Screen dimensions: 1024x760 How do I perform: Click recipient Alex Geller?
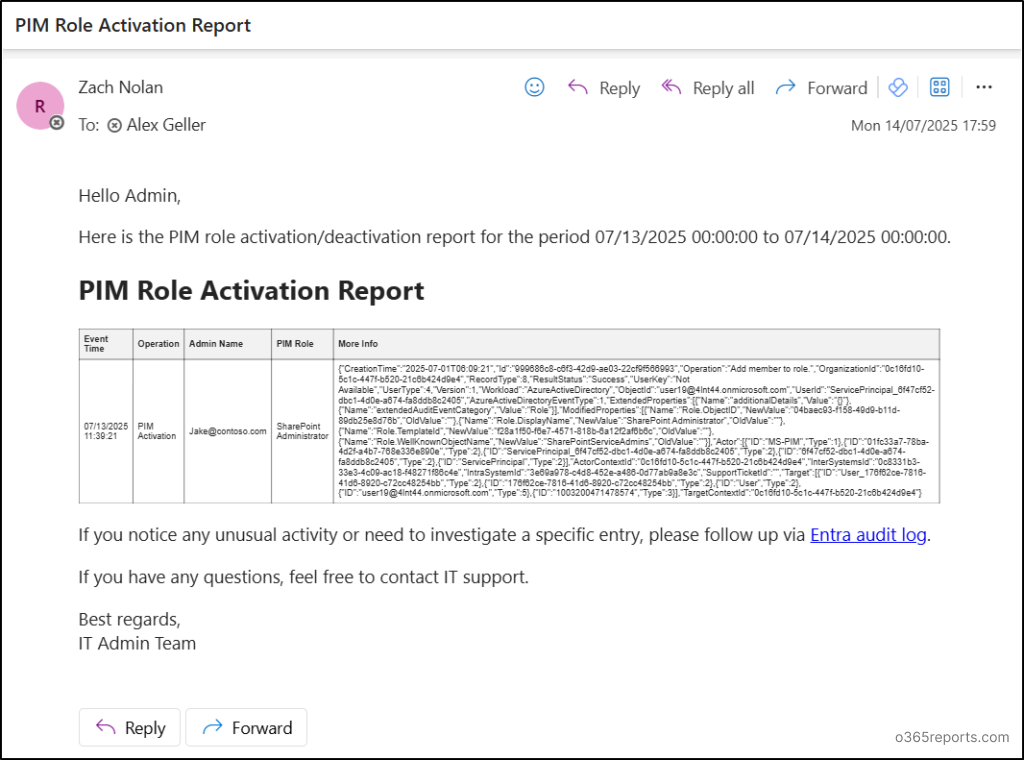pyautogui.click(x=166, y=125)
